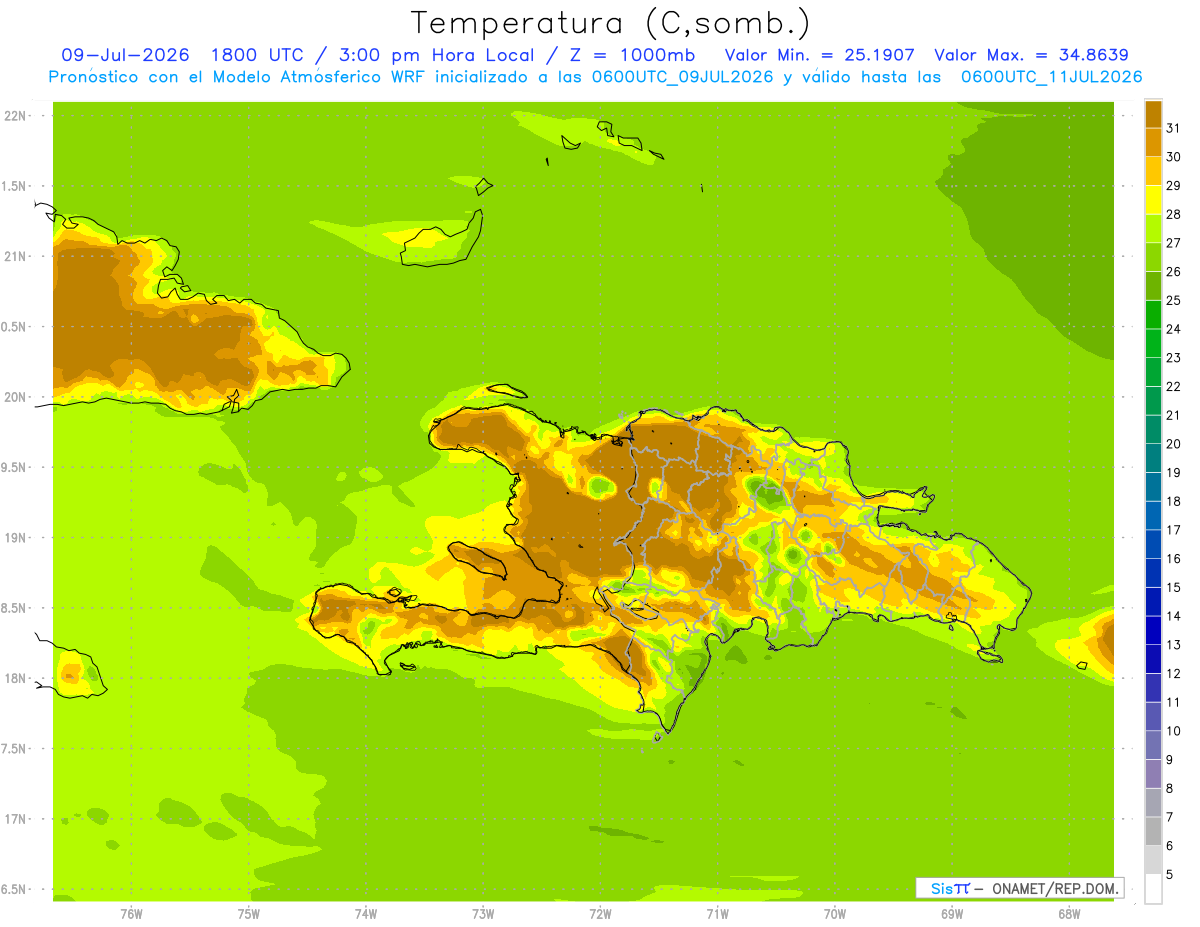Click the 17N latitude axis label
Image resolution: width=1200 pixels, height=927 pixels.
[x=15, y=819]
